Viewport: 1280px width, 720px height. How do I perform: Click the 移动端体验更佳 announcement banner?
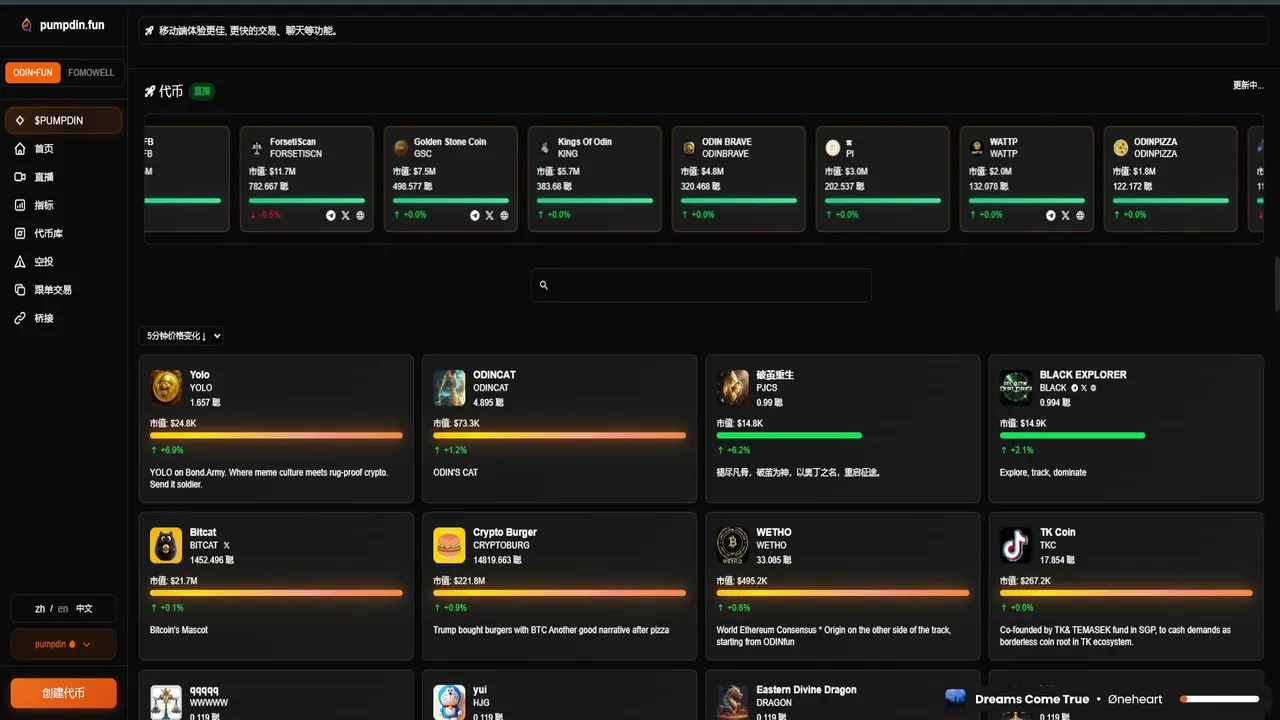702,31
